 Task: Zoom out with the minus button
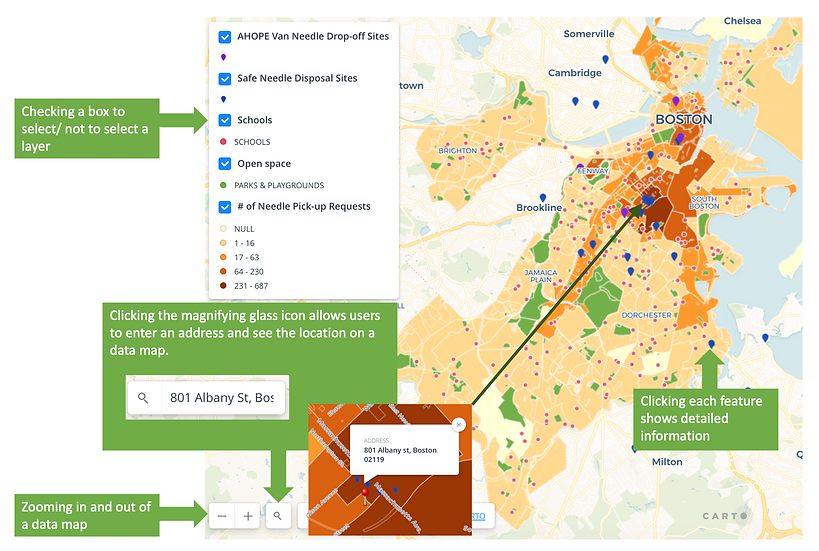[222, 516]
